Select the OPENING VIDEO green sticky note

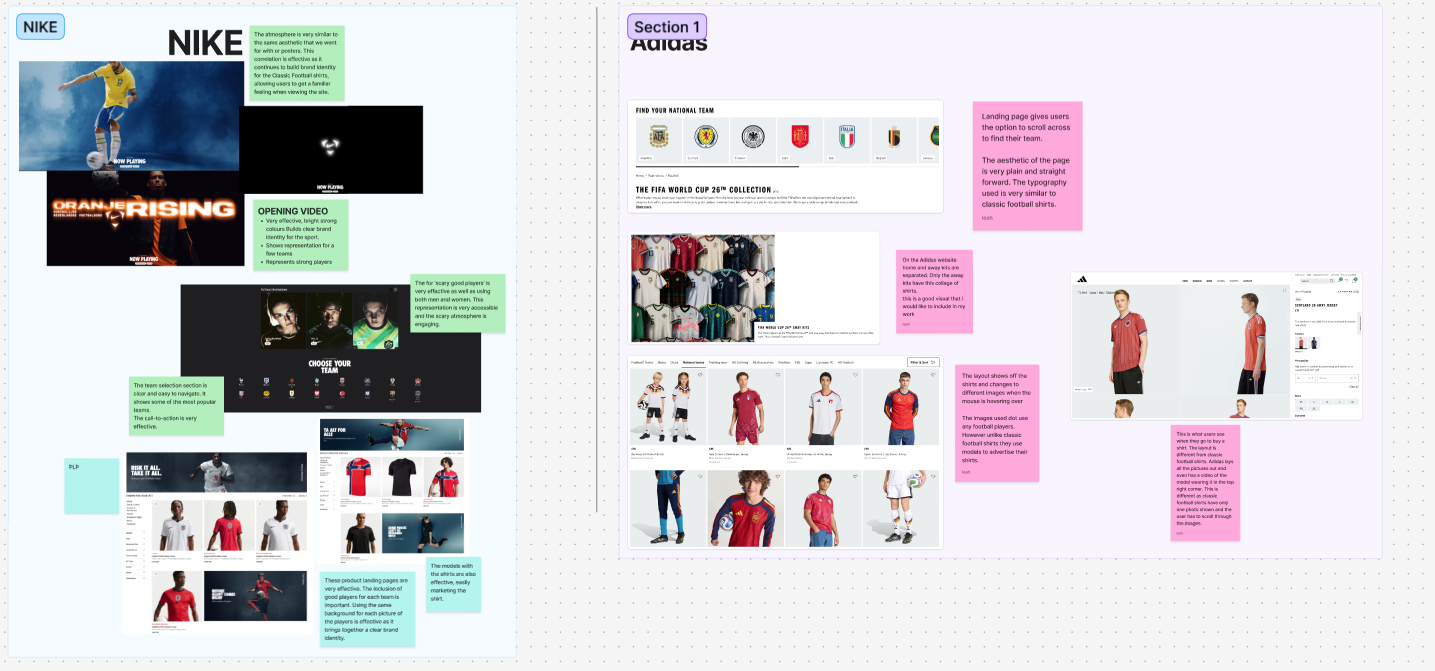[300, 236]
